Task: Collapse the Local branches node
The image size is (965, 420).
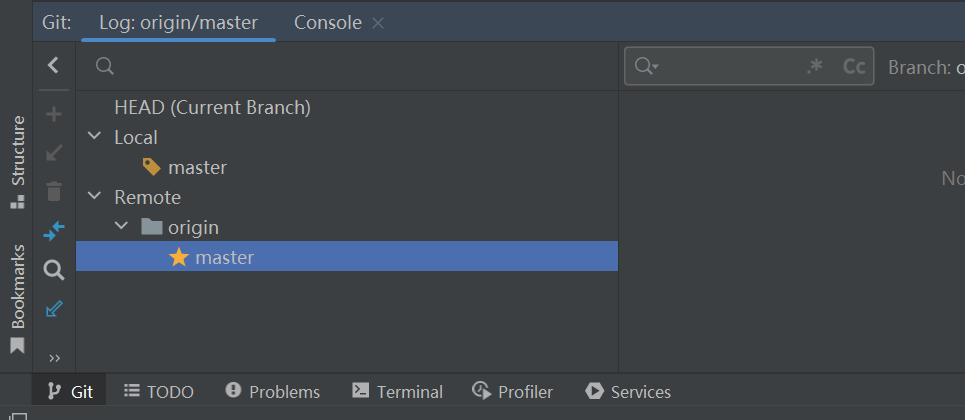Action: pyautogui.click(x=95, y=137)
